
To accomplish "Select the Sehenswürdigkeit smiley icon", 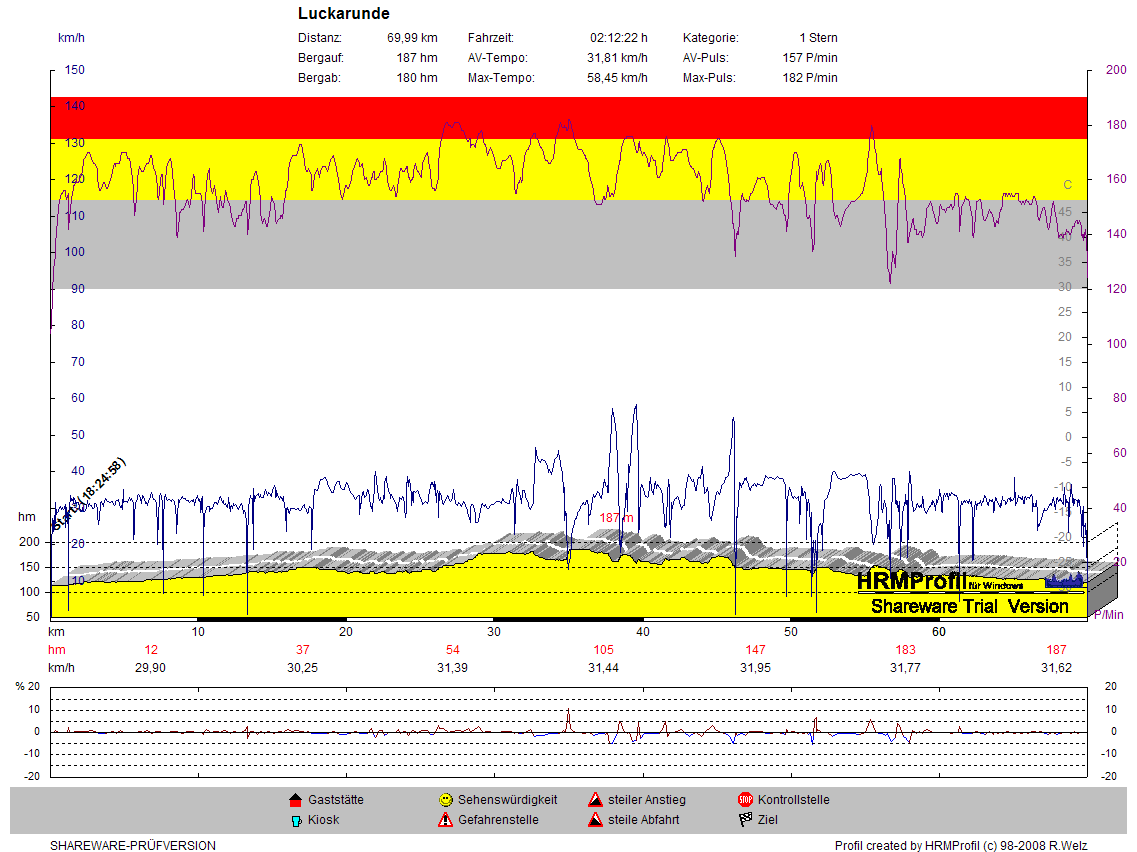I will (445, 800).
